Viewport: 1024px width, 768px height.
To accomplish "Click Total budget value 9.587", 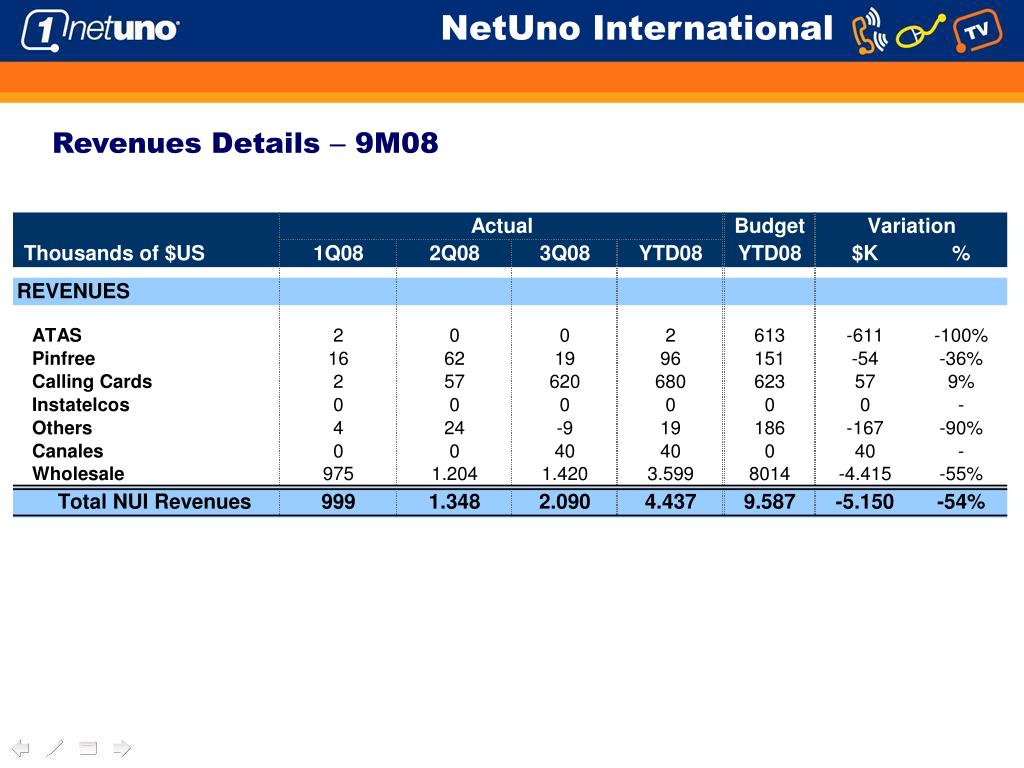I will point(769,502).
